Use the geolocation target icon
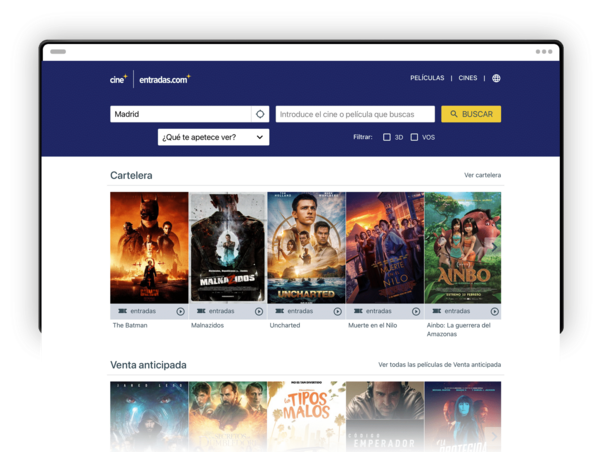 260,114
